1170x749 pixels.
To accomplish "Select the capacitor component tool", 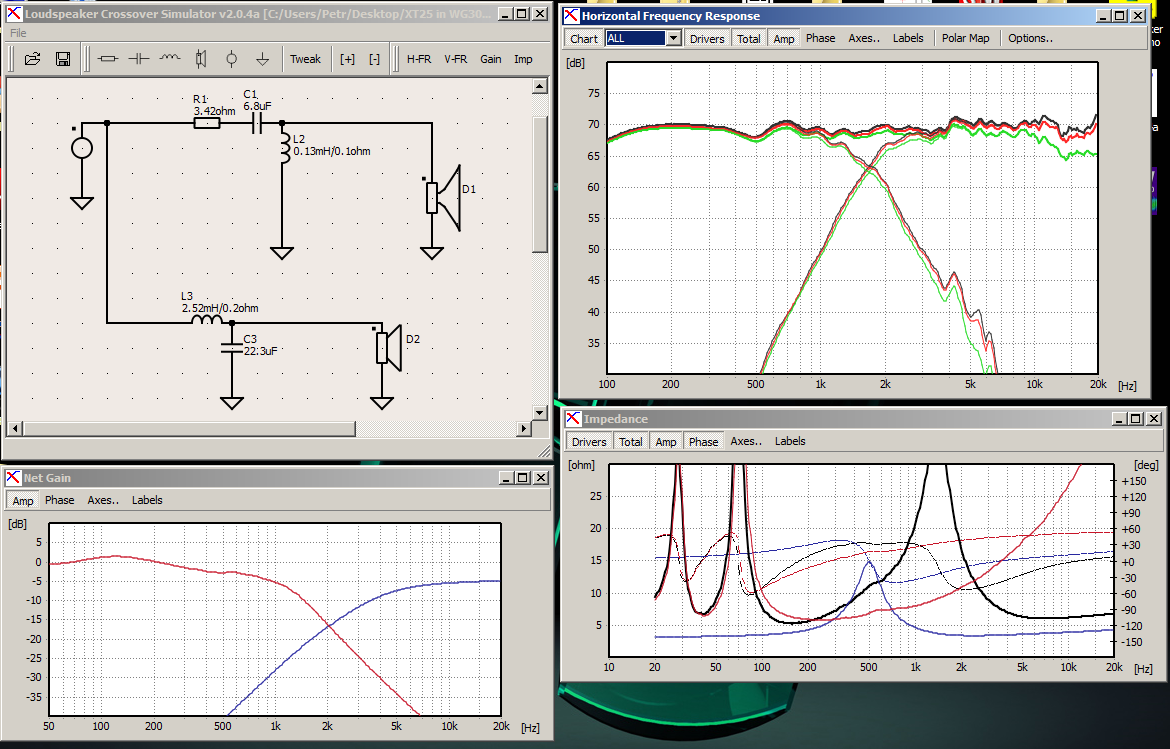I will 139,59.
